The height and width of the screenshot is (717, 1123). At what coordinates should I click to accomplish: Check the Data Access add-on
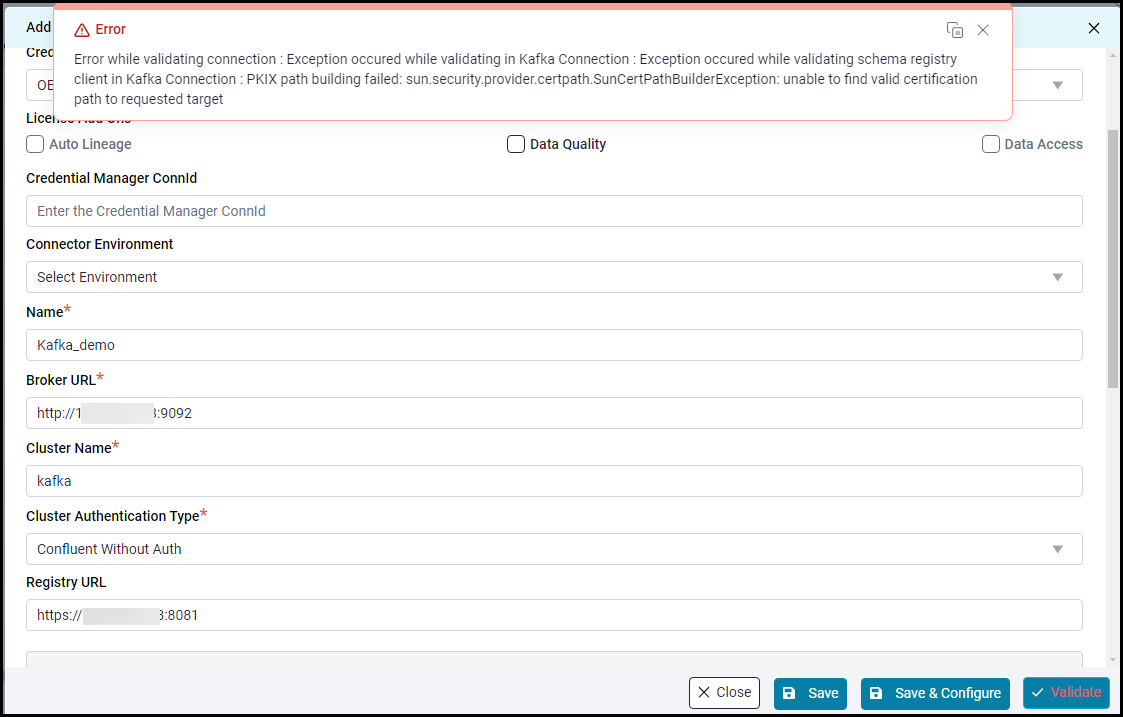[x=991, y=144]
